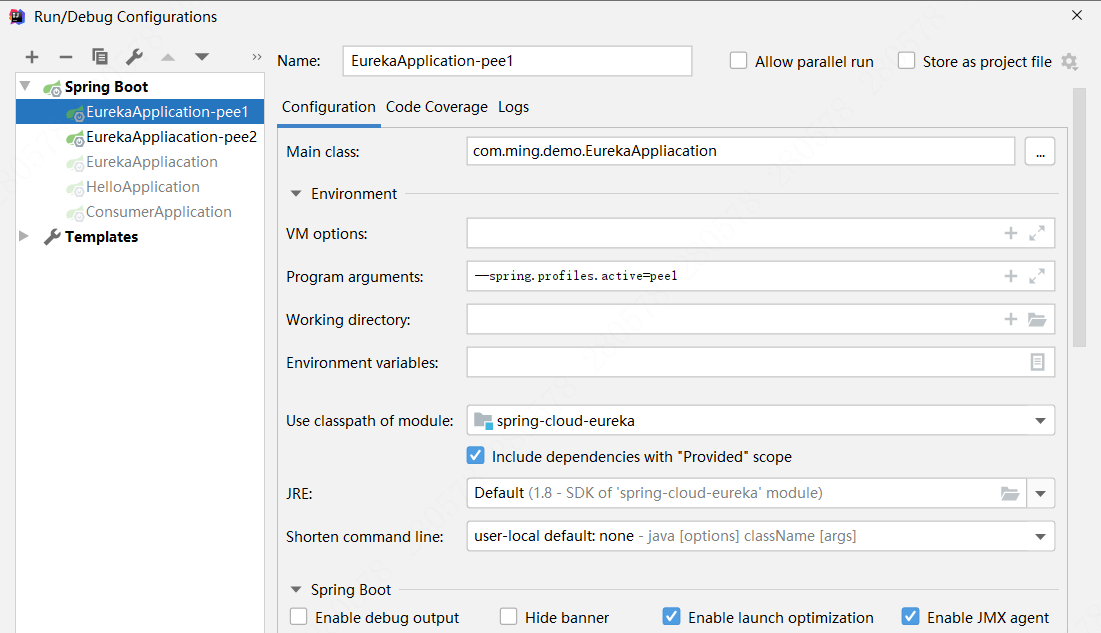
Task: Enable debug output checkbox
Action: pos(298,617)
